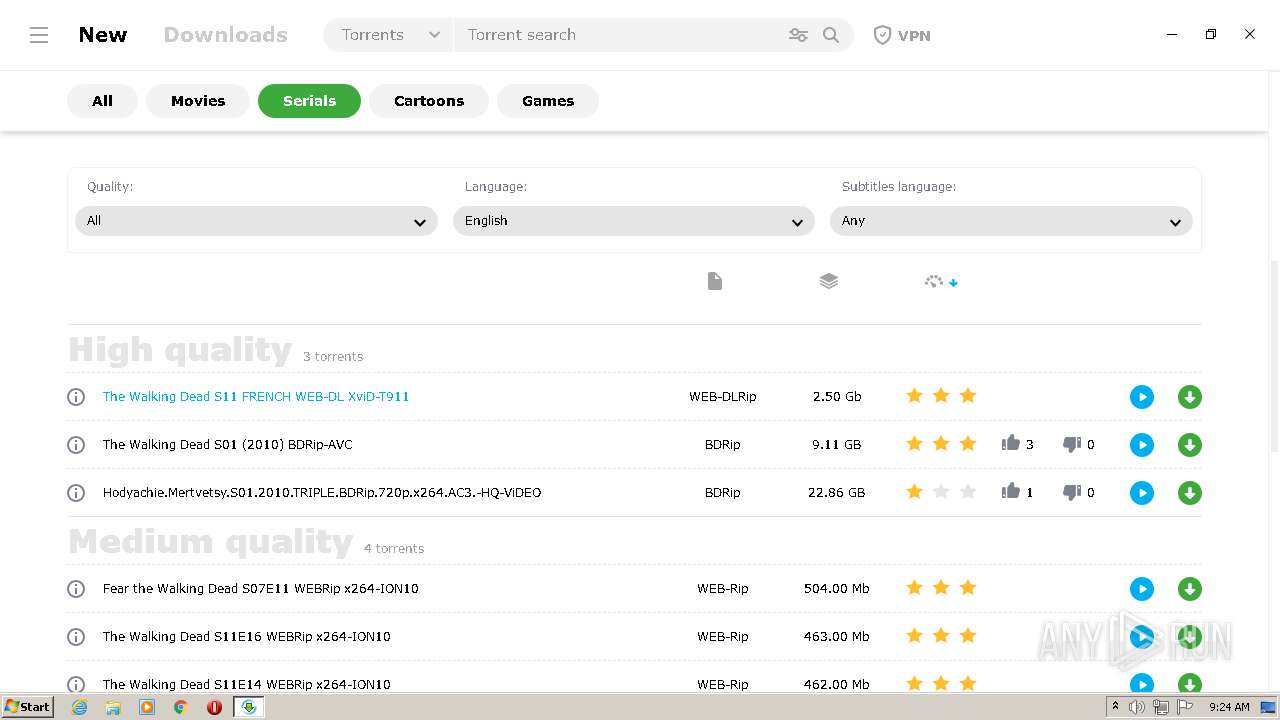This screenshot has width=1280, height=720.
Task: Select the Movies category filter
Action: coord(198,101)
